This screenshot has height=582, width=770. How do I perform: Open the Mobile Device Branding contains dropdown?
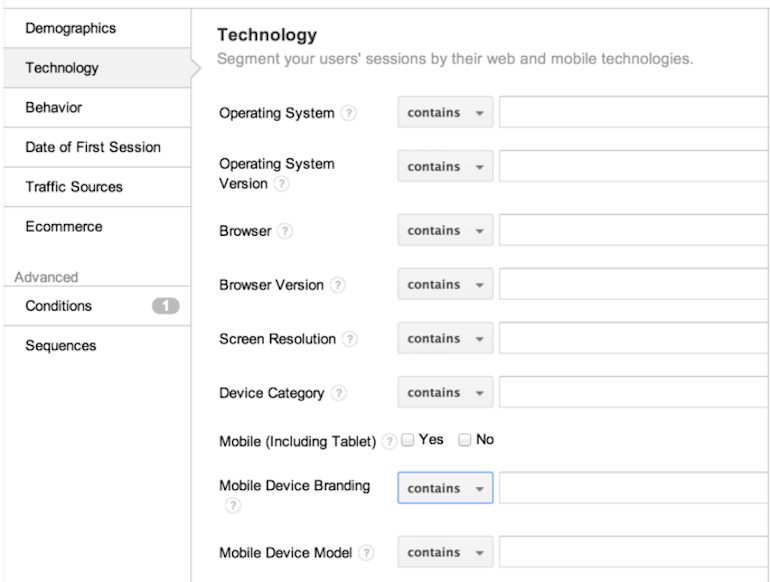445,489
